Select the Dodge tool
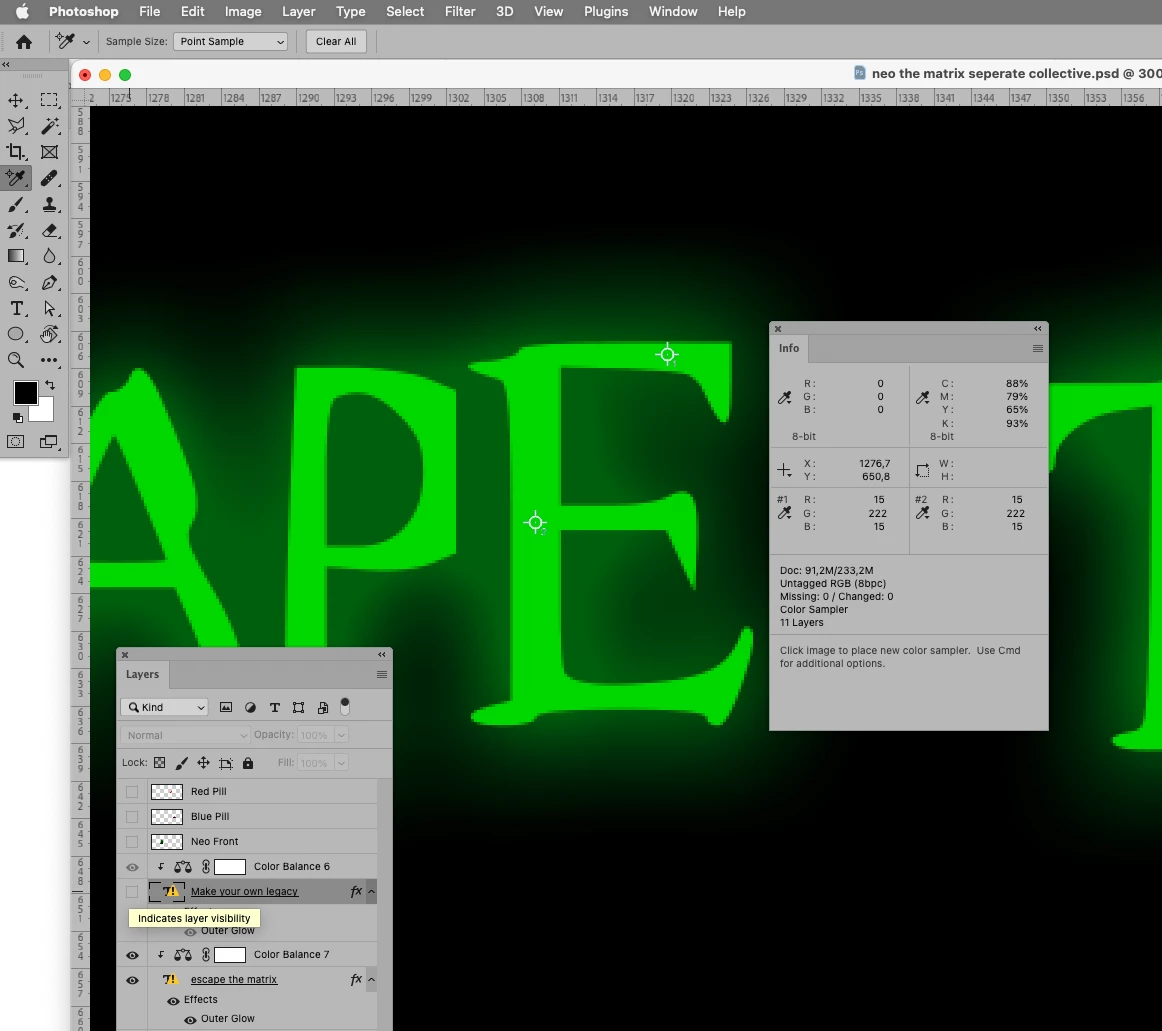The image size is (1162, 1031). (16, 282)
